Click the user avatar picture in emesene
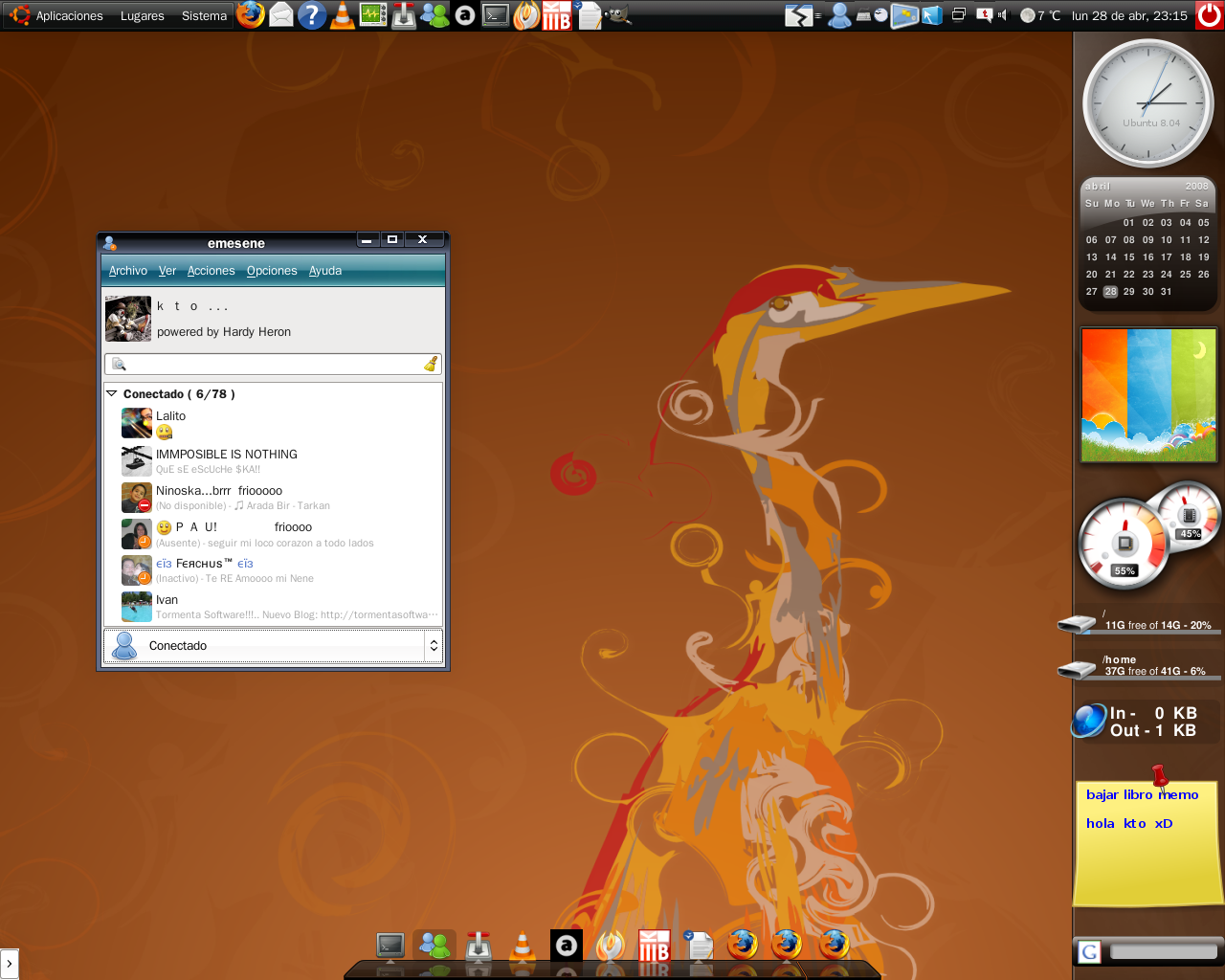Viewport: 1225px width, 980px height. 128,319
